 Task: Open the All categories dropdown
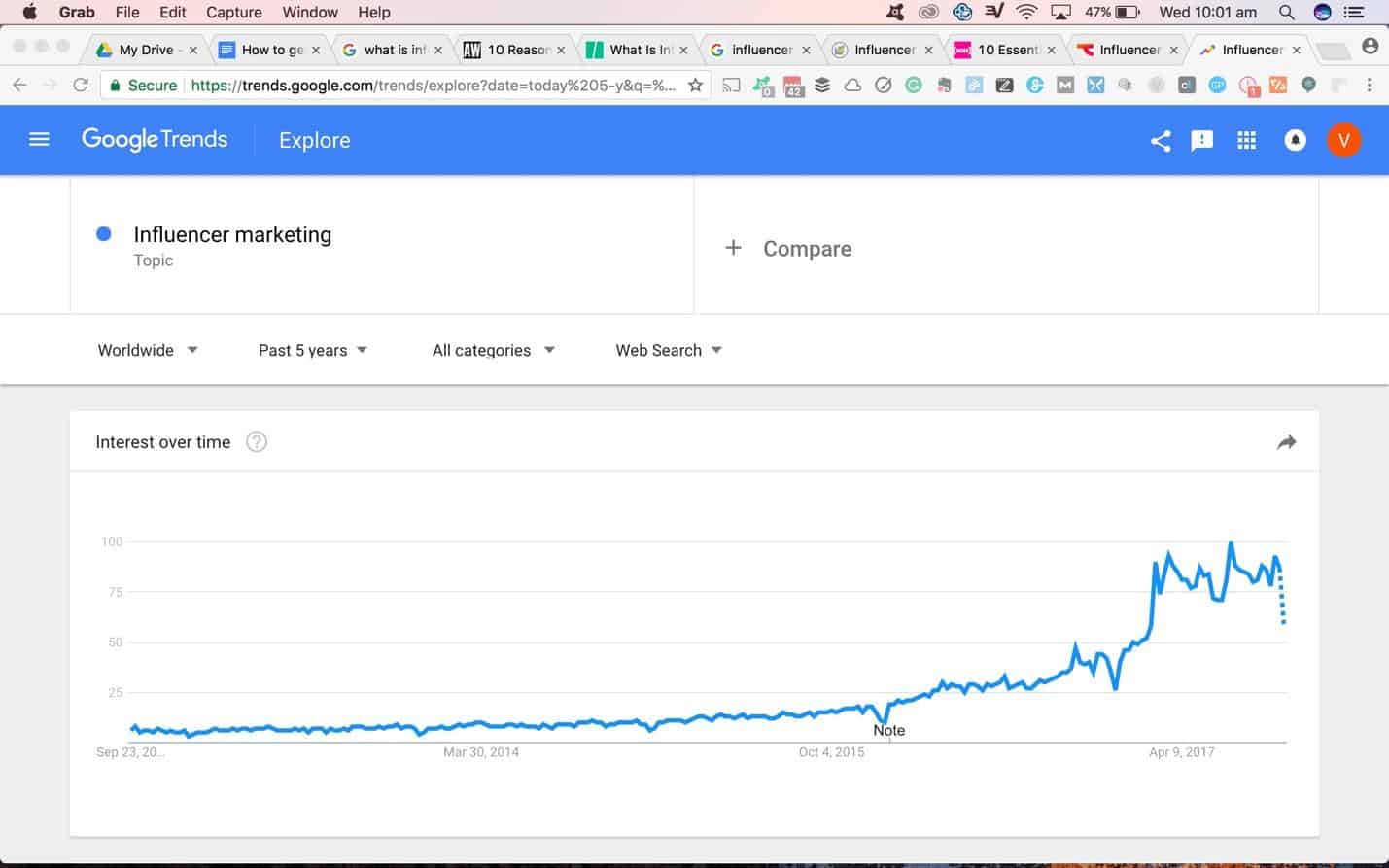coord(494,350)
